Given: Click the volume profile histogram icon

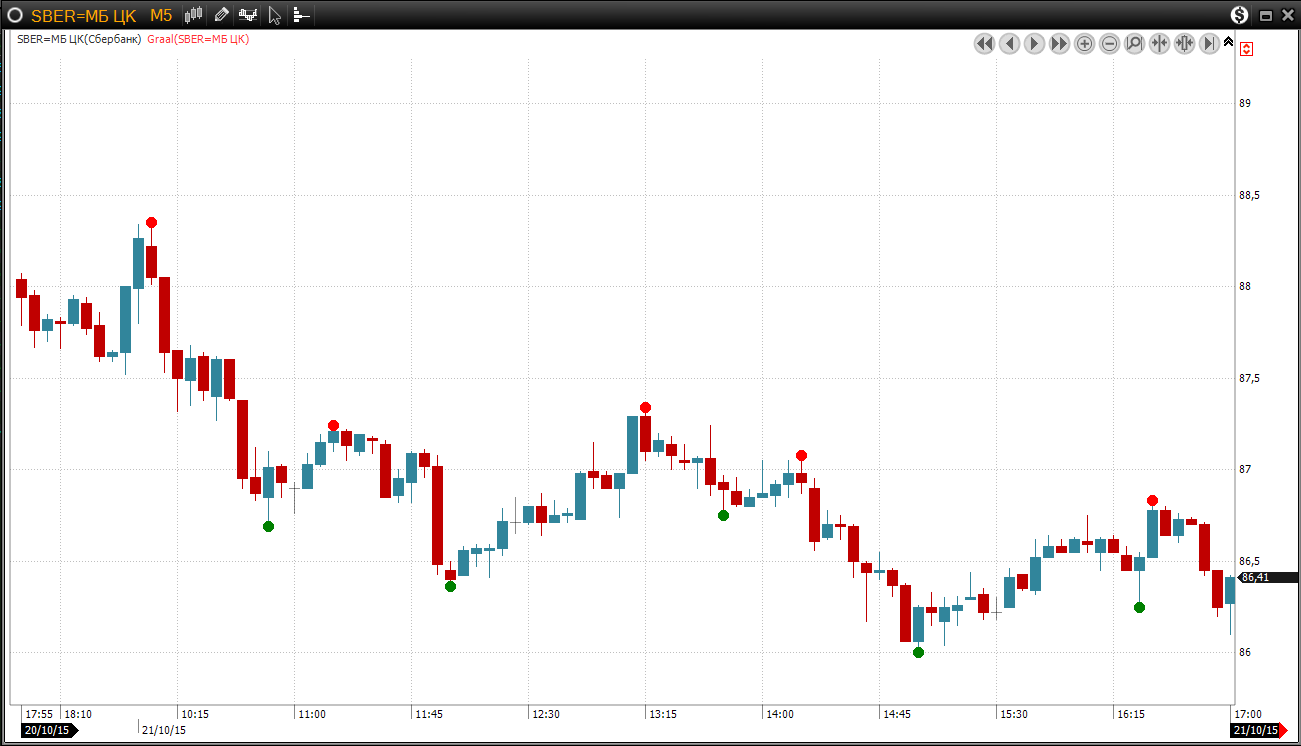Looking at the screenshot, I should click(x=301, y=15).
